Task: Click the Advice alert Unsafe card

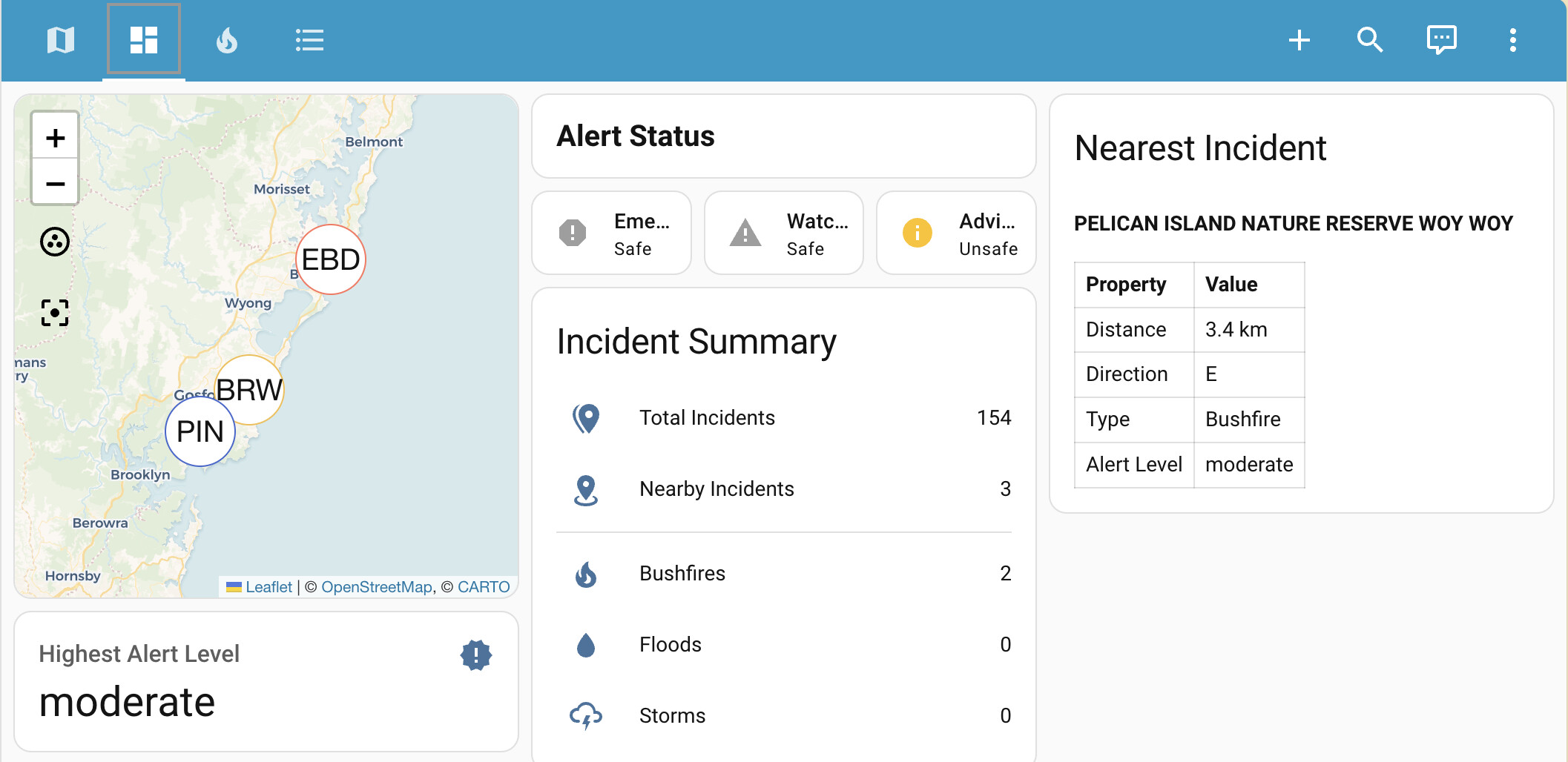Action: 956,233
